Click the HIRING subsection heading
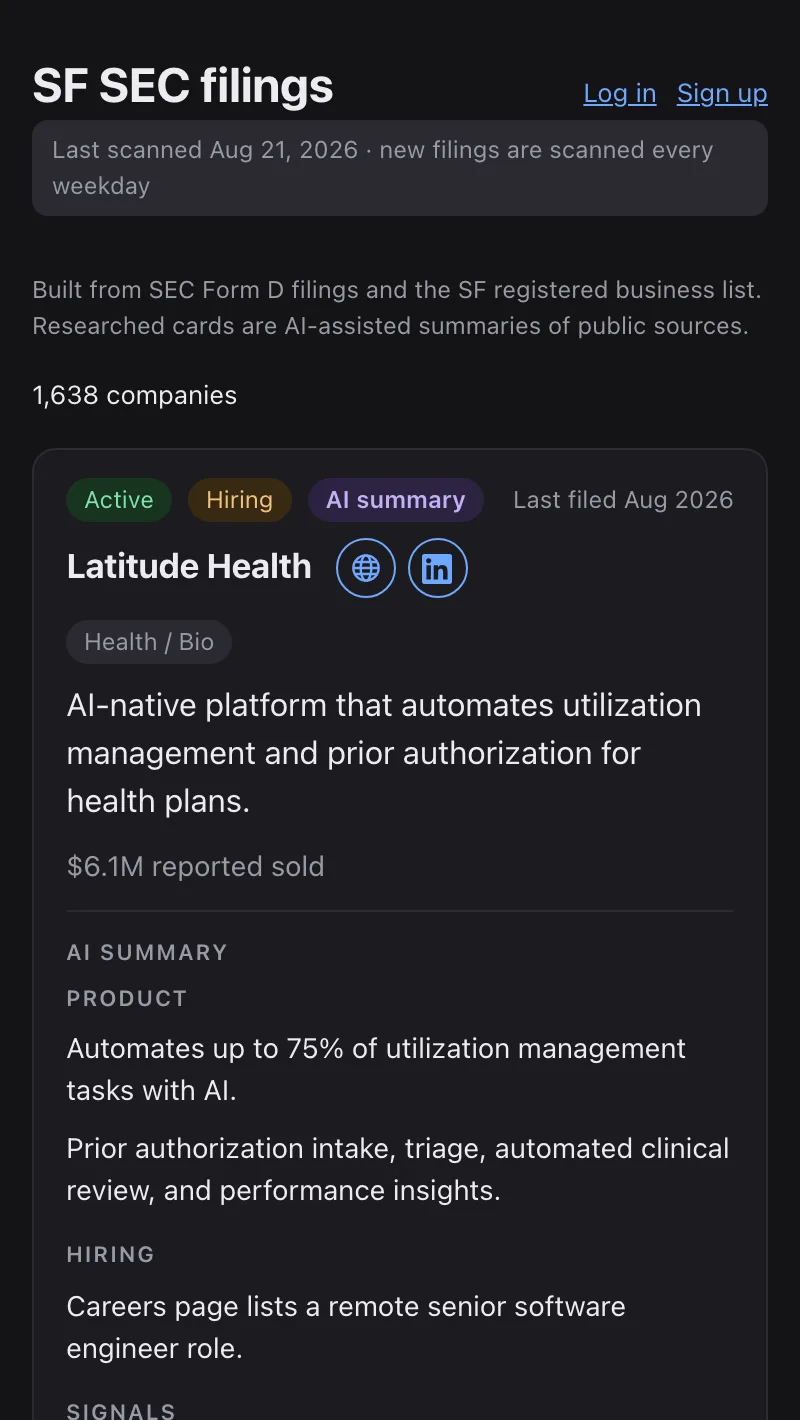 point(111,1254)
